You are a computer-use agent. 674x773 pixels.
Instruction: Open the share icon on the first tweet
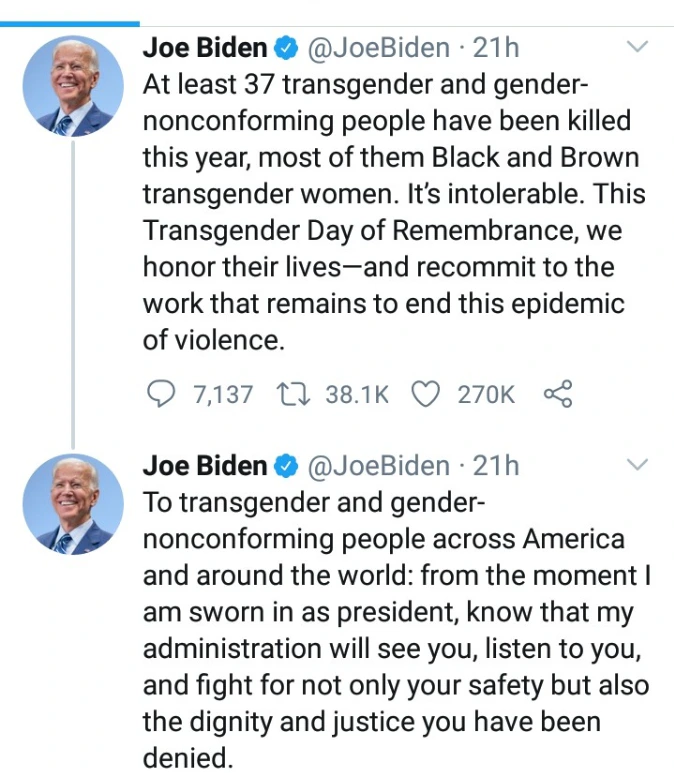click(x=557, y=395)
